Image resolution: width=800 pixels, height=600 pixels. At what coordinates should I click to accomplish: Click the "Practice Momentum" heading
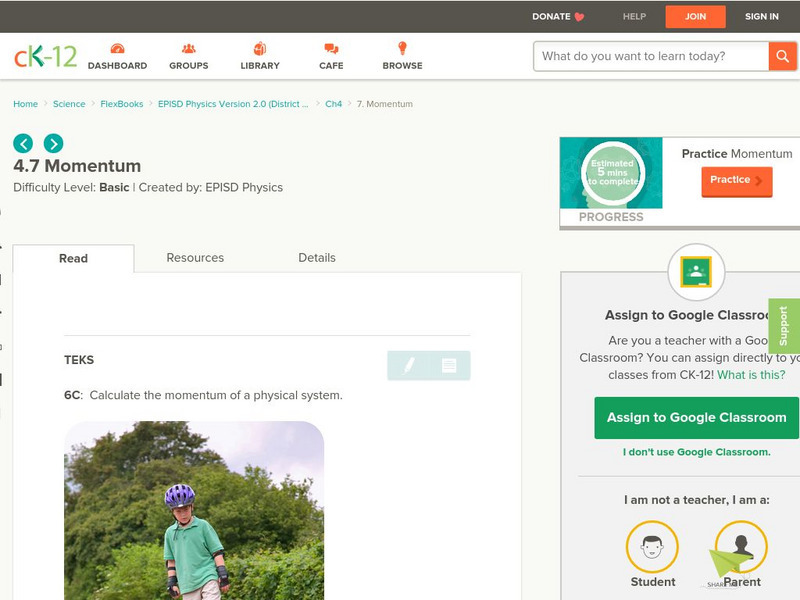click(x=737, y=154)
